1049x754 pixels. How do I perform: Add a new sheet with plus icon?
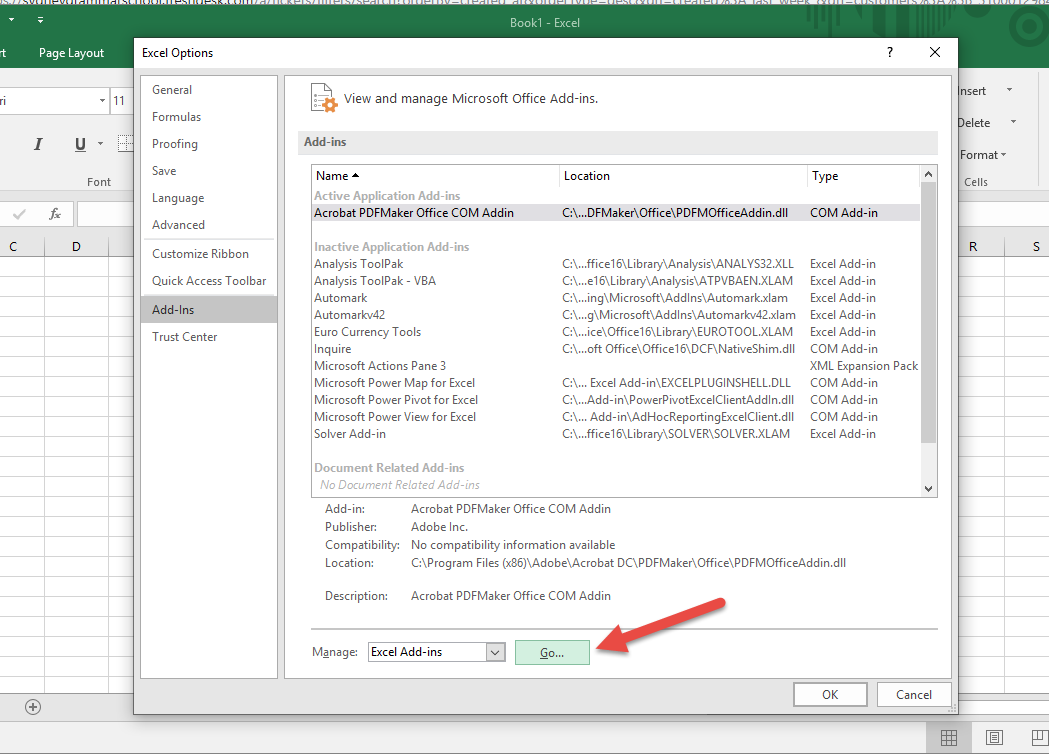(x=33, y=707)
